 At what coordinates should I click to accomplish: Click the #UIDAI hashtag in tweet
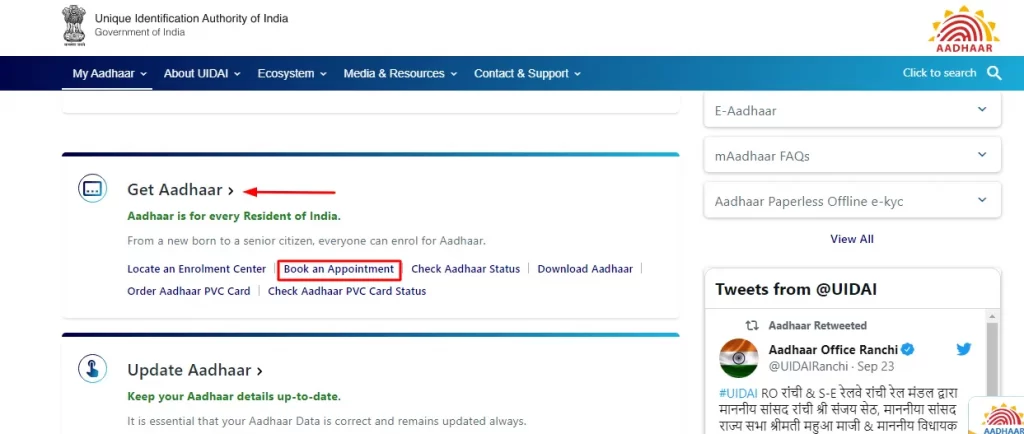738,394
